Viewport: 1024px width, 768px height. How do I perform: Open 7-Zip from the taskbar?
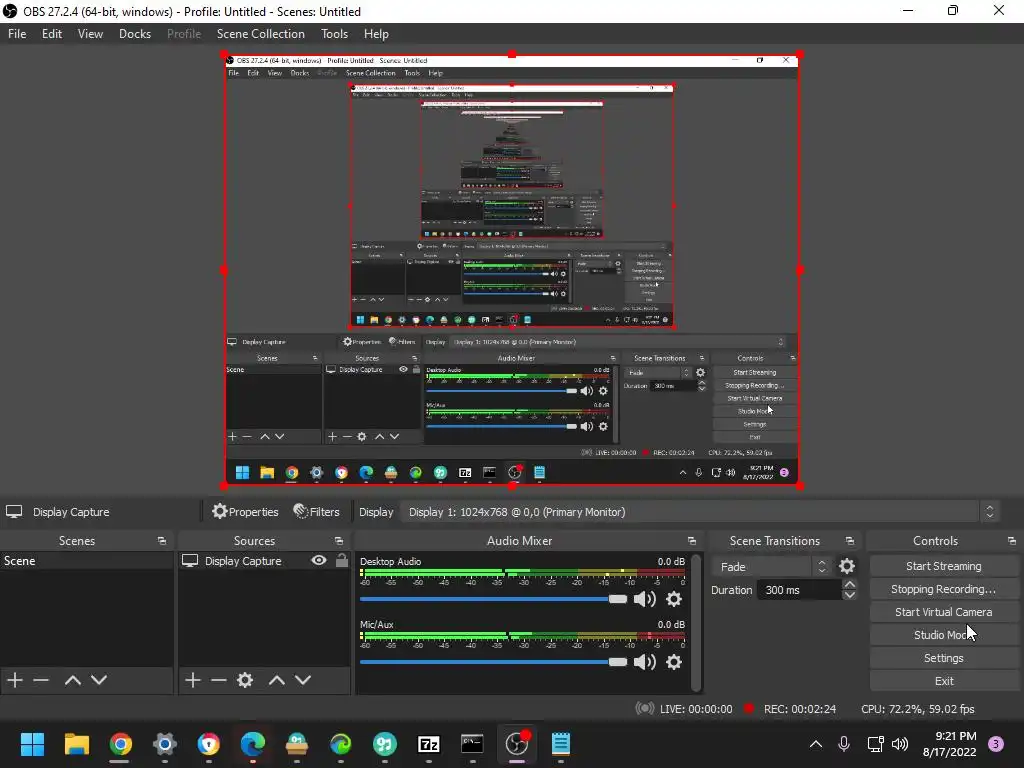click(x=428, y=744)
